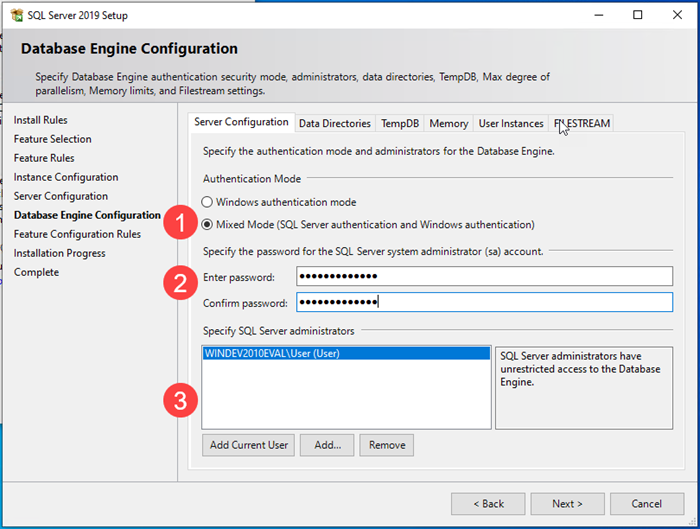This screenshot has width=700, height=529.
Task: Click Feature Rules in the step list
Action: [x=44, y=158]
